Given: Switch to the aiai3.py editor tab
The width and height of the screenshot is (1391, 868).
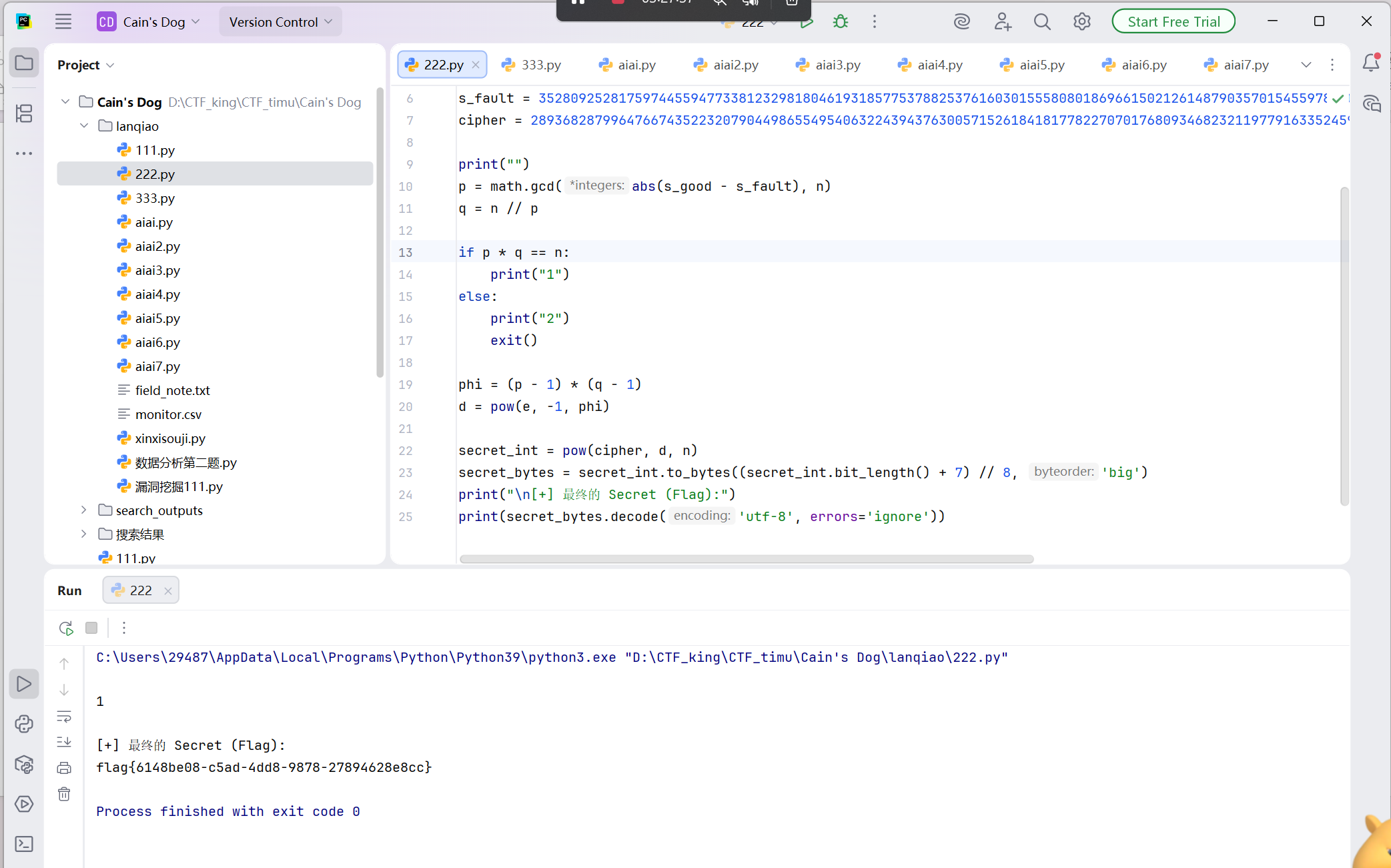Looking at the screenshot, I should coord(829,65).
